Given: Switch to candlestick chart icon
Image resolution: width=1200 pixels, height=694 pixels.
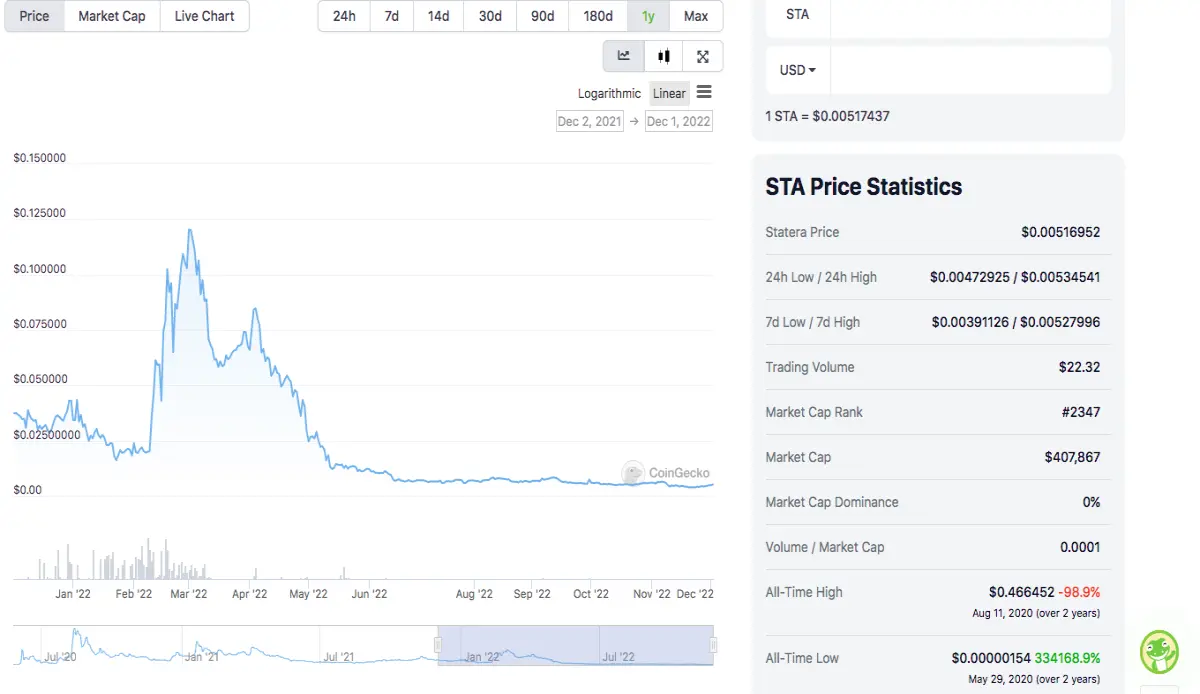Looking at the screenshot, I should (664, 56).
